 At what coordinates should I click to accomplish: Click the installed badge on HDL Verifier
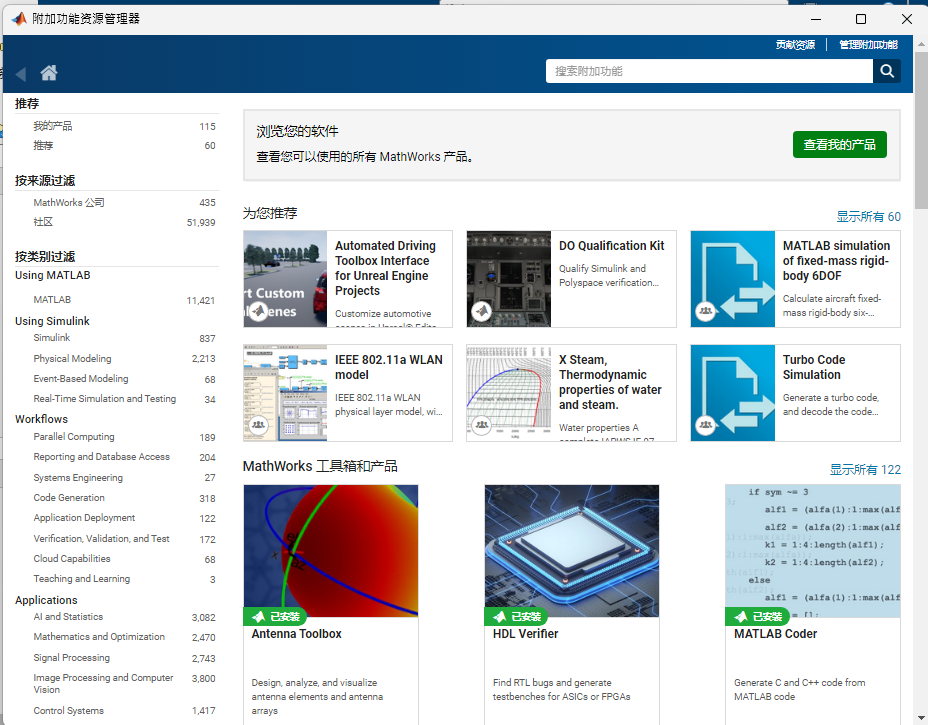516,617
